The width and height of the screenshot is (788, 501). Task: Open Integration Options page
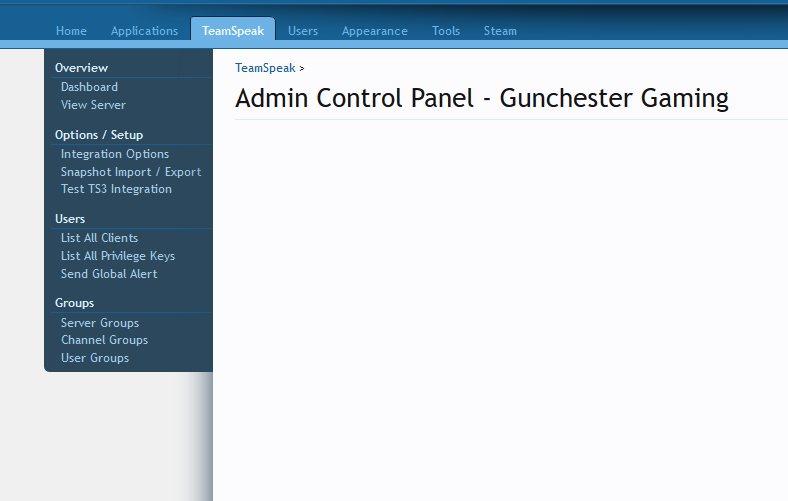pyautogui.click(x=115, y=154)
